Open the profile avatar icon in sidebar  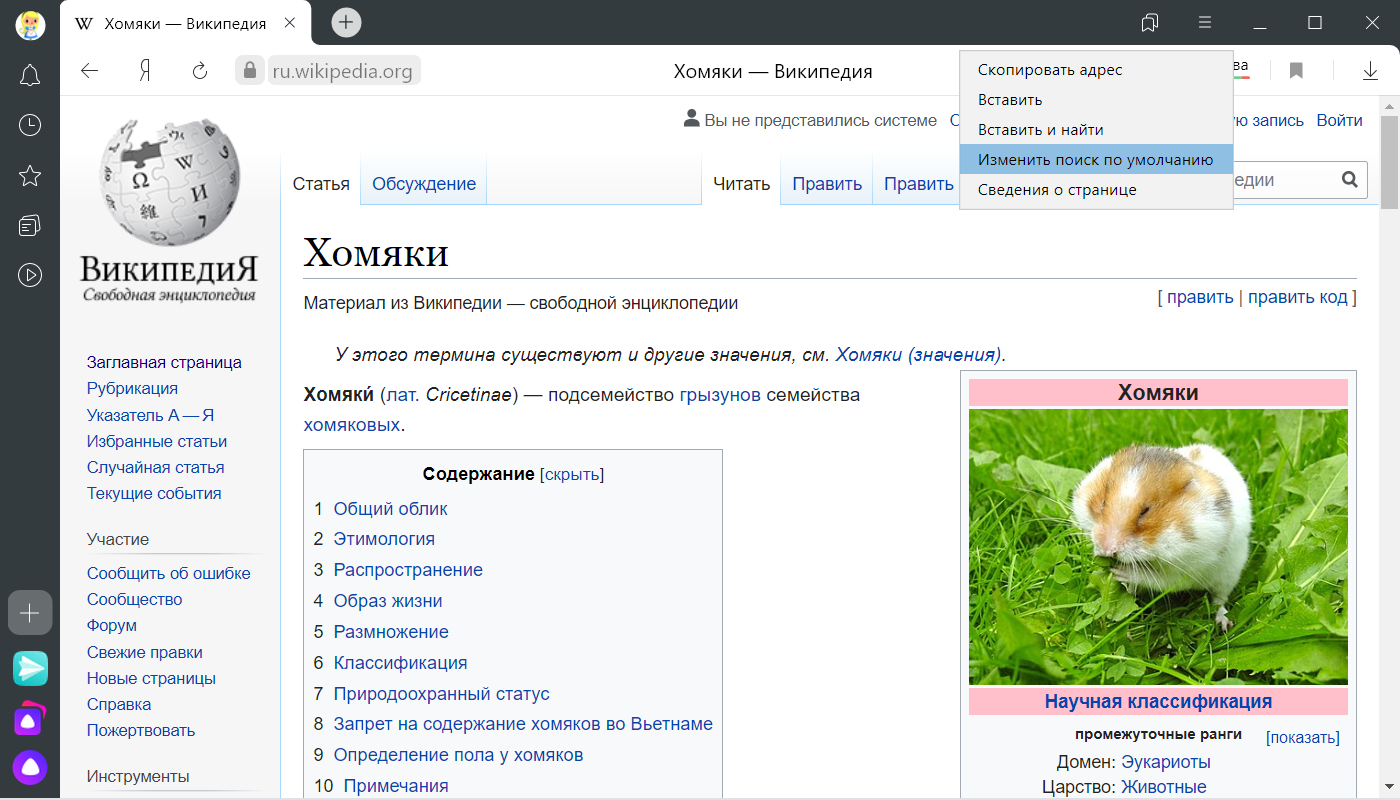click(x=30, y=24)
